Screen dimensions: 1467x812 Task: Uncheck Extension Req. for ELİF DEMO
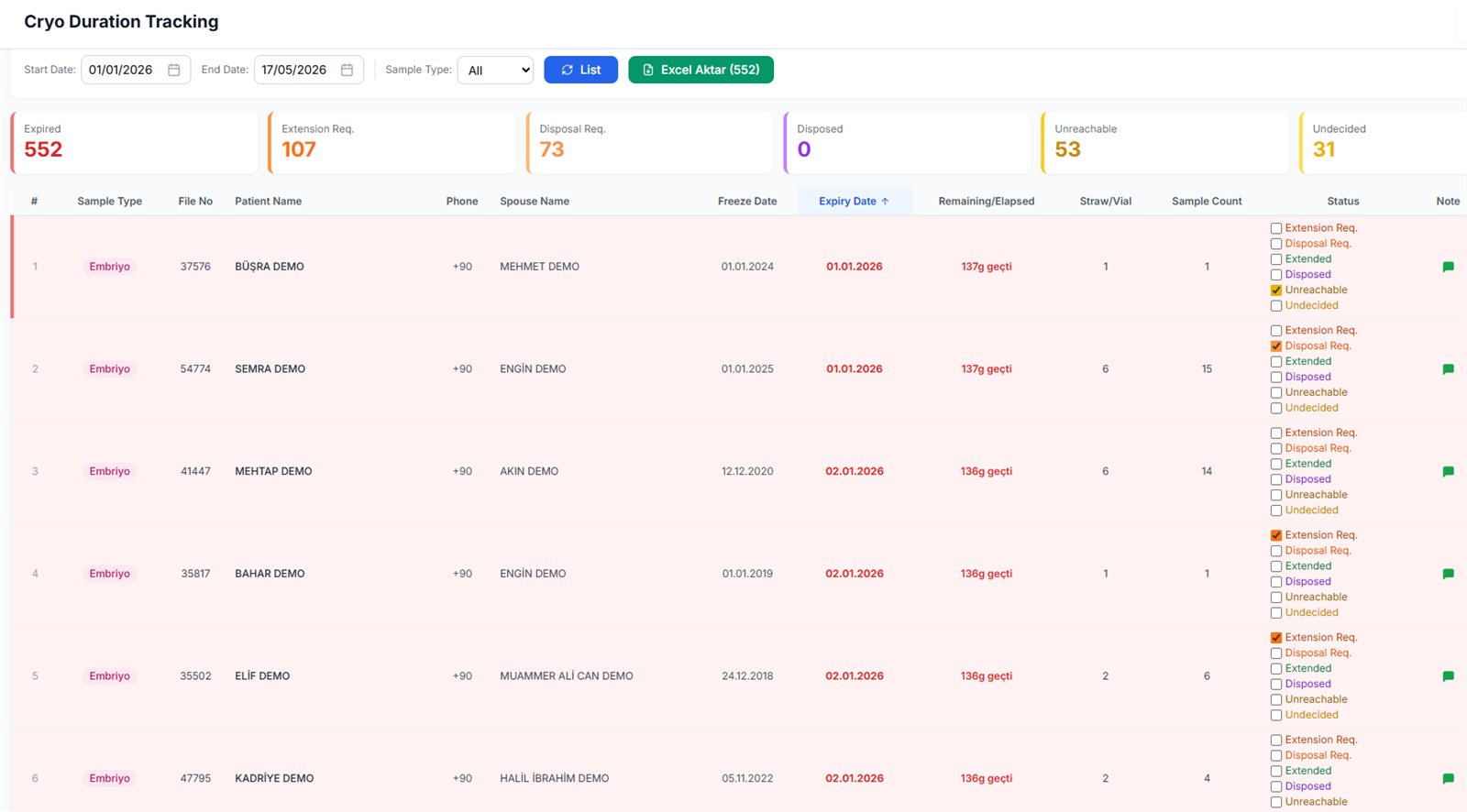(x=1275, y=638)
